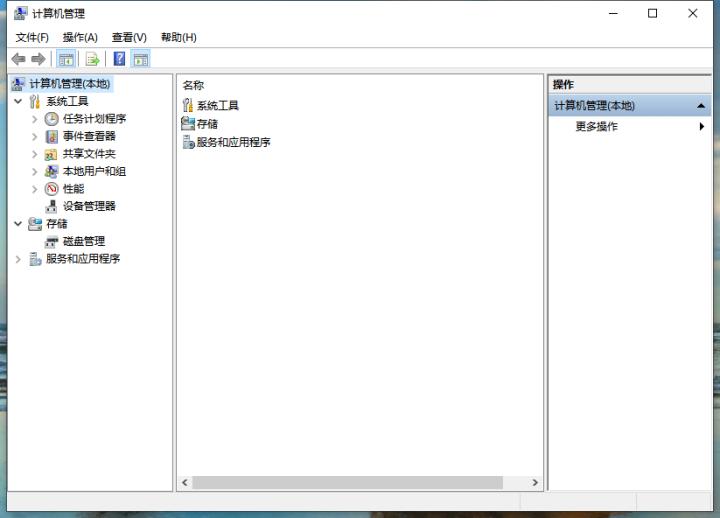
Task: Open the 帮助(H) menu
Action: [x=179, y=37]
